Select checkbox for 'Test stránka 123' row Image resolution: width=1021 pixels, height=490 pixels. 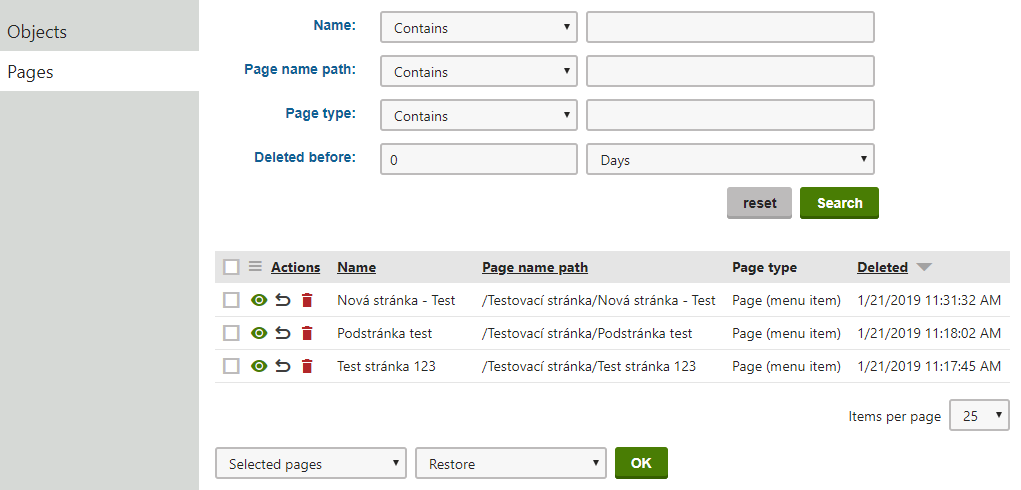coord(231,366)
